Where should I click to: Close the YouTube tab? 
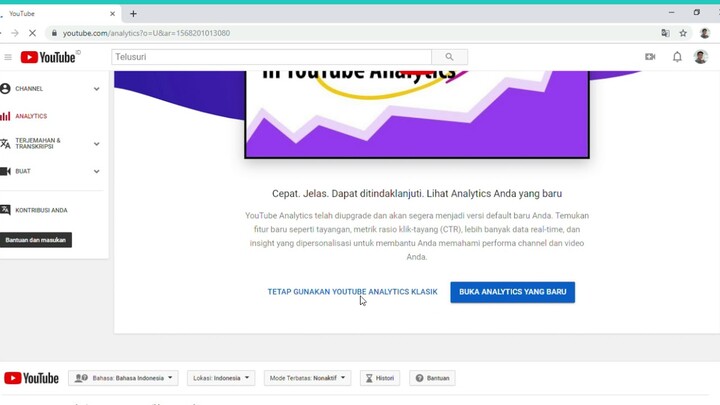click(112, 14)
